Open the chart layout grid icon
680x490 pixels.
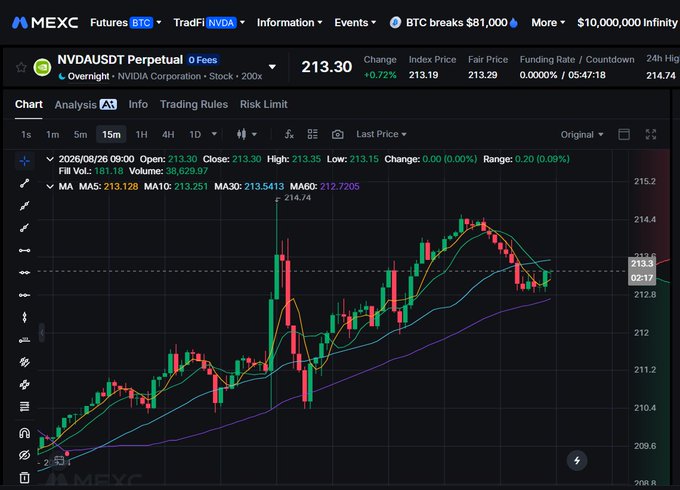coord(313,134)
